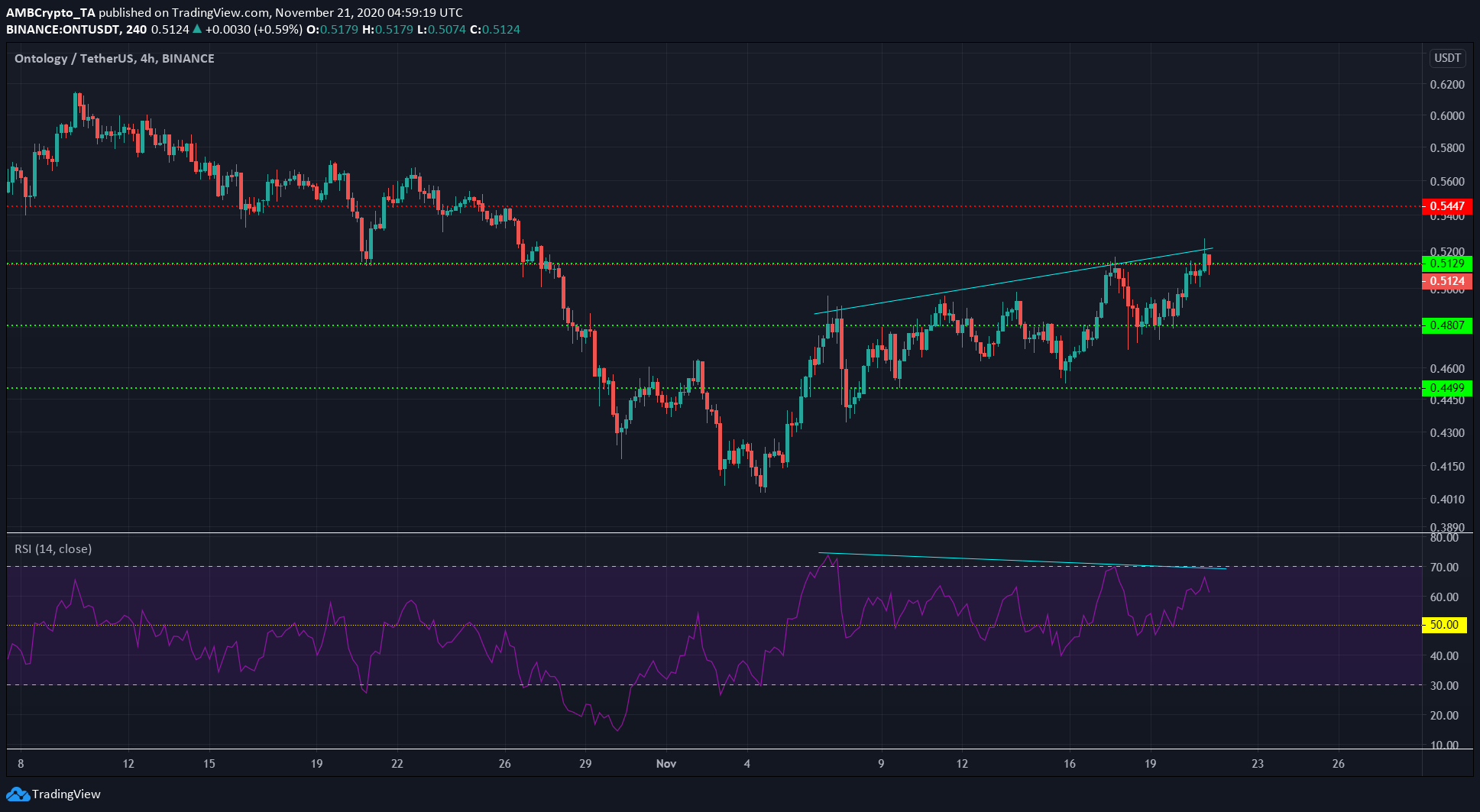
Task: Click the 0.4300 price axis tick
Action: [1447, 433]
